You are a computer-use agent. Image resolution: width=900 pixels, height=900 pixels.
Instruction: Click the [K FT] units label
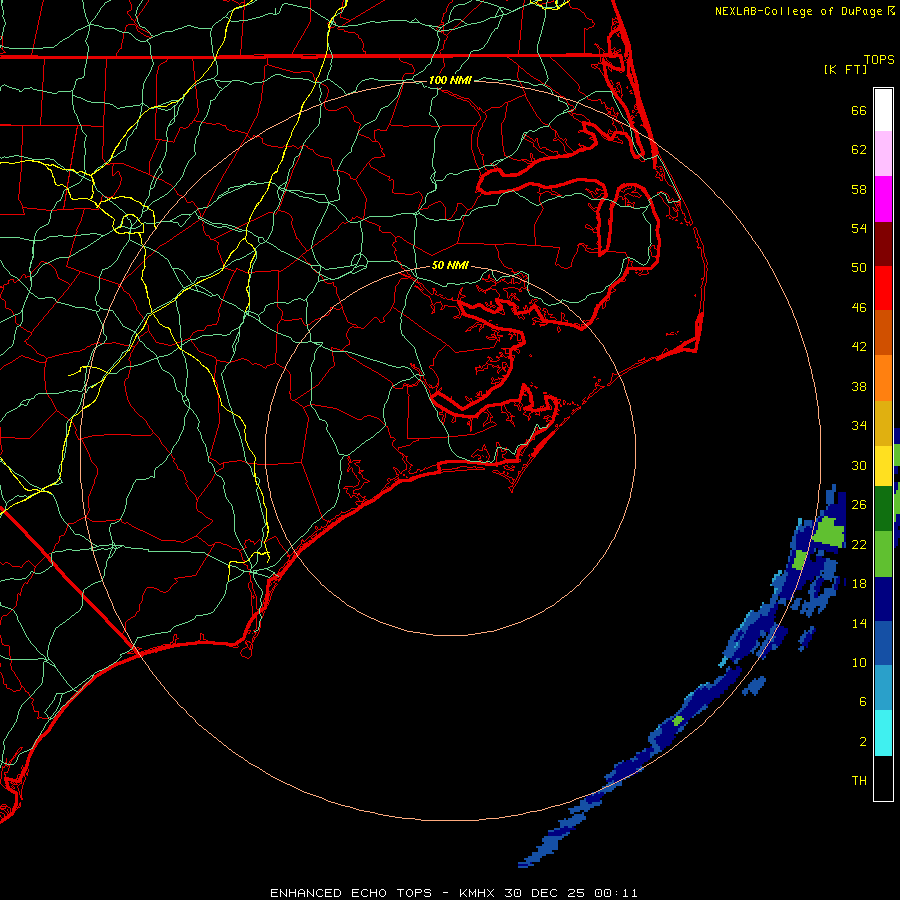(x=845, y=69)
